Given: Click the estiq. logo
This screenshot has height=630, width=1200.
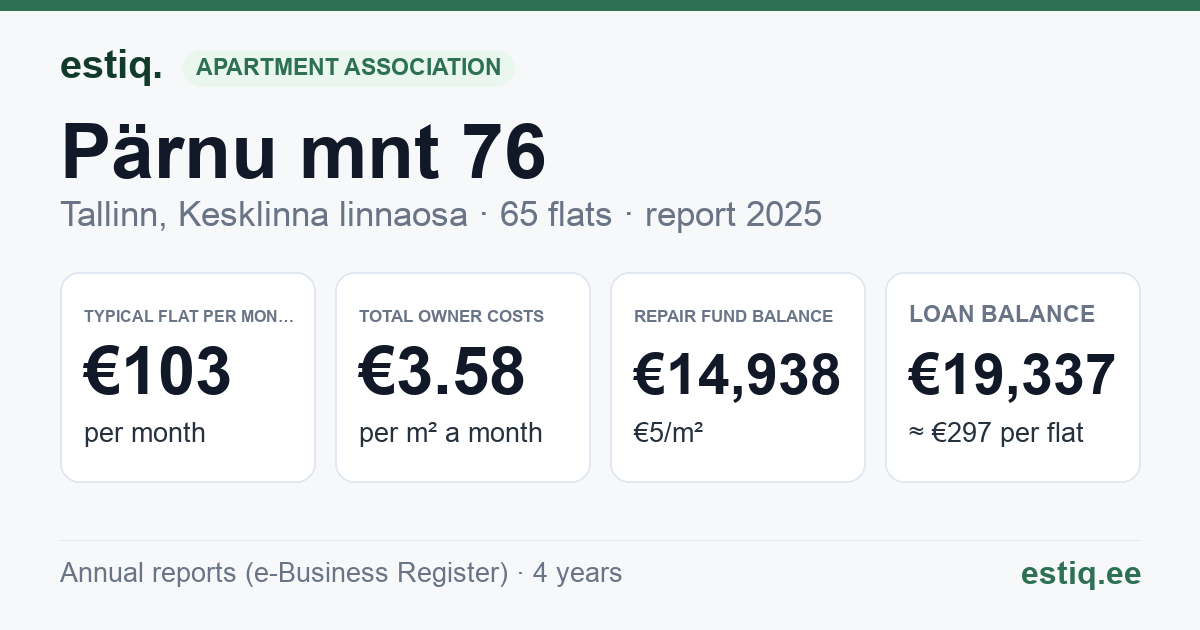Looking at the screenshot, I should (111, 66).
